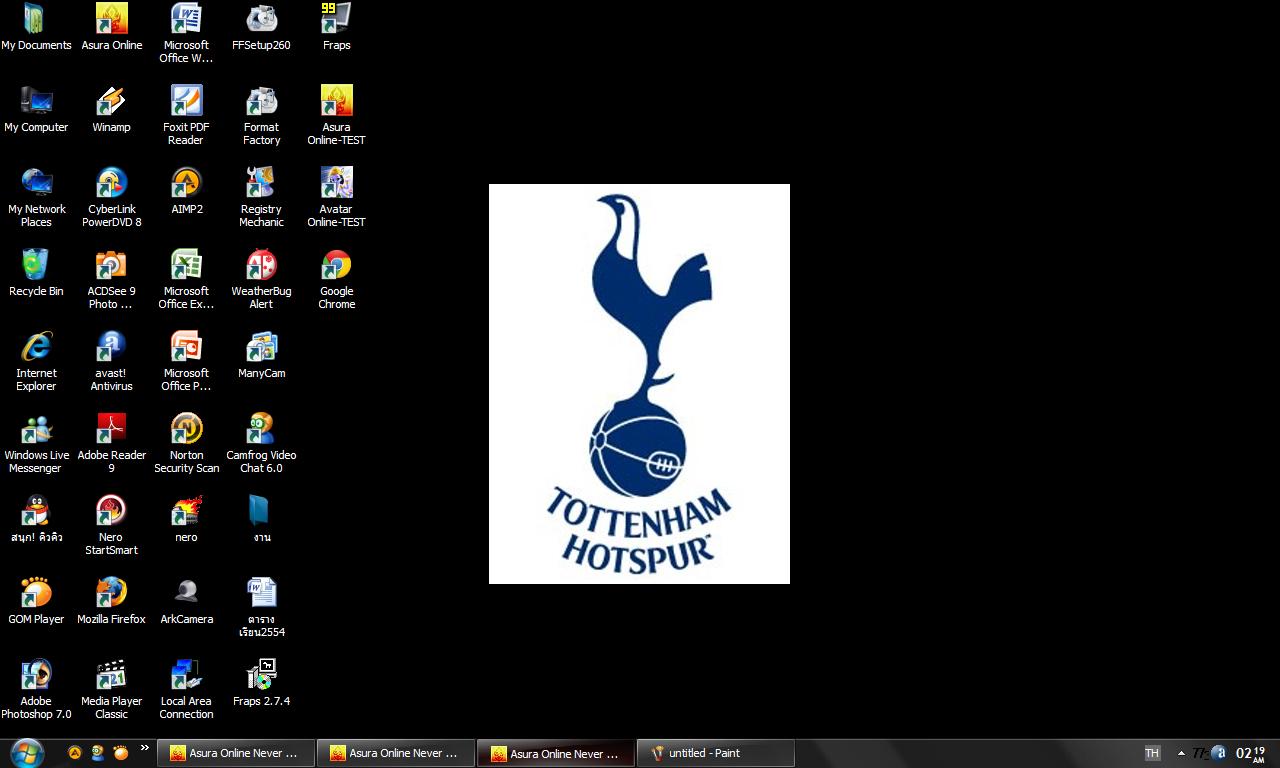
Task: Select the Asura Online-TEST shortcut
Action: pyautogui.click(x=336, y=115)
